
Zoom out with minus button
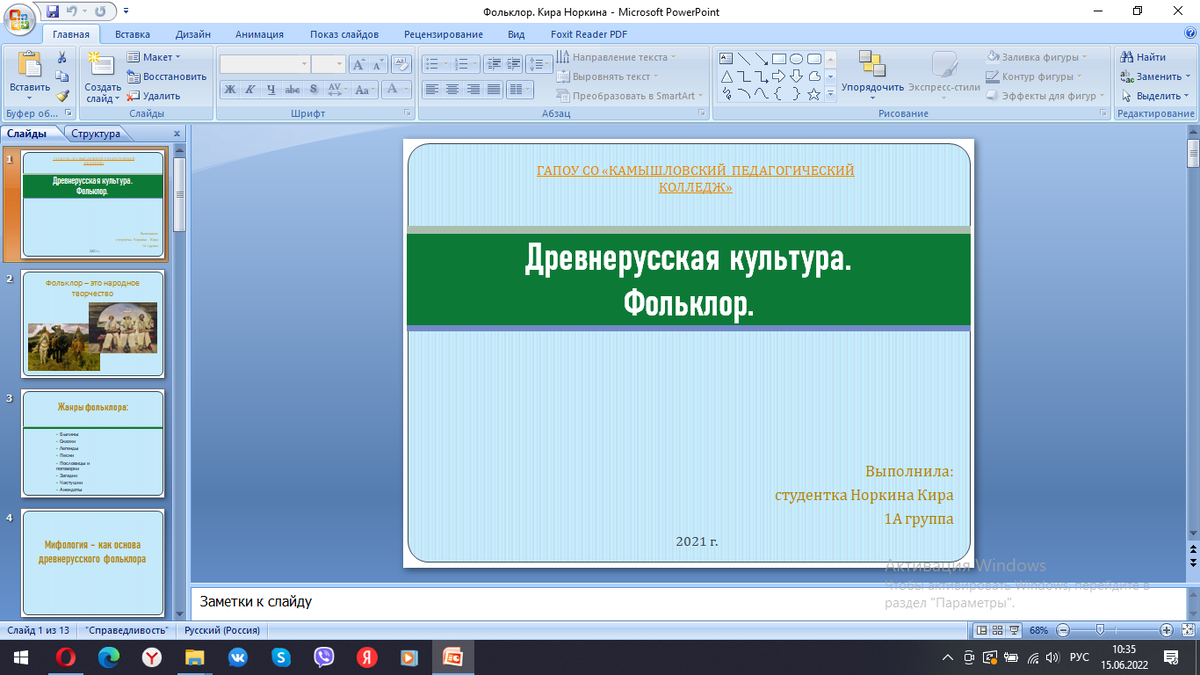tap(1063, 631)
